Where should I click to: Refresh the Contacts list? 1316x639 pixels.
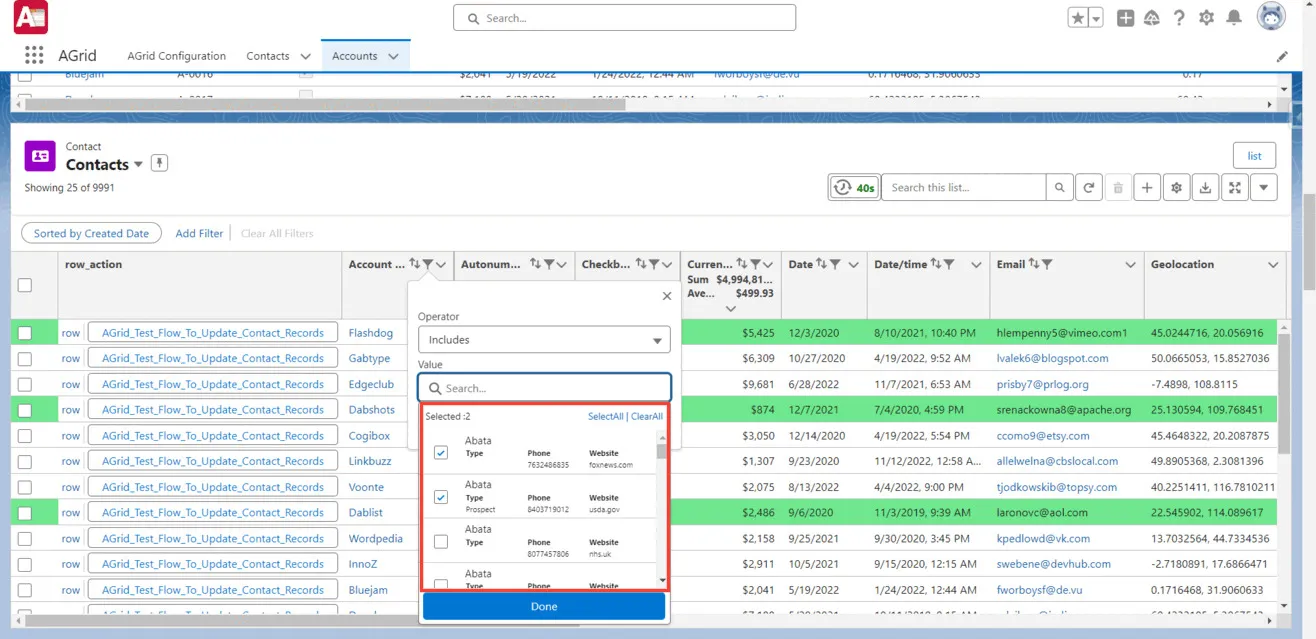click(x=1089, y=187)
